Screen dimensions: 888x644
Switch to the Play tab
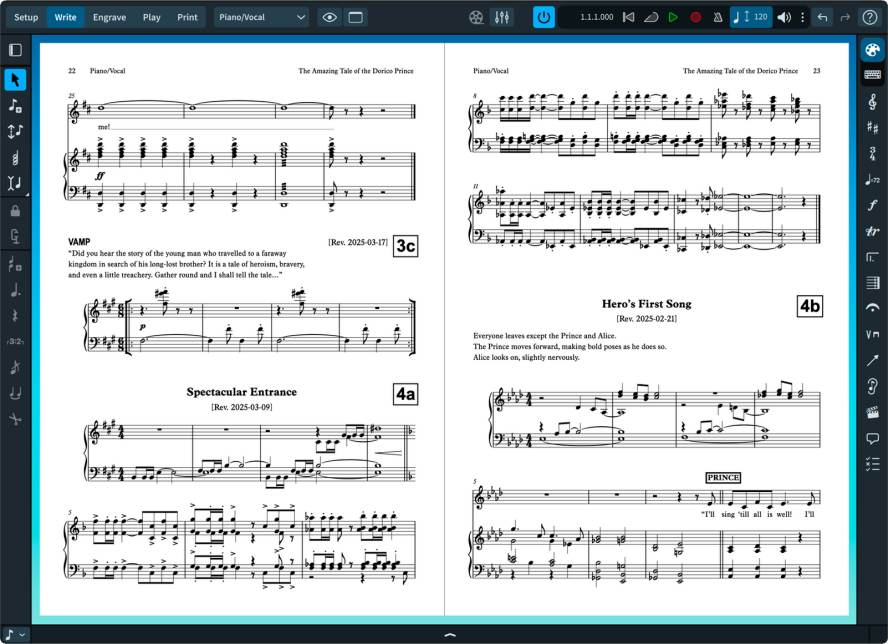coord(151,17)
